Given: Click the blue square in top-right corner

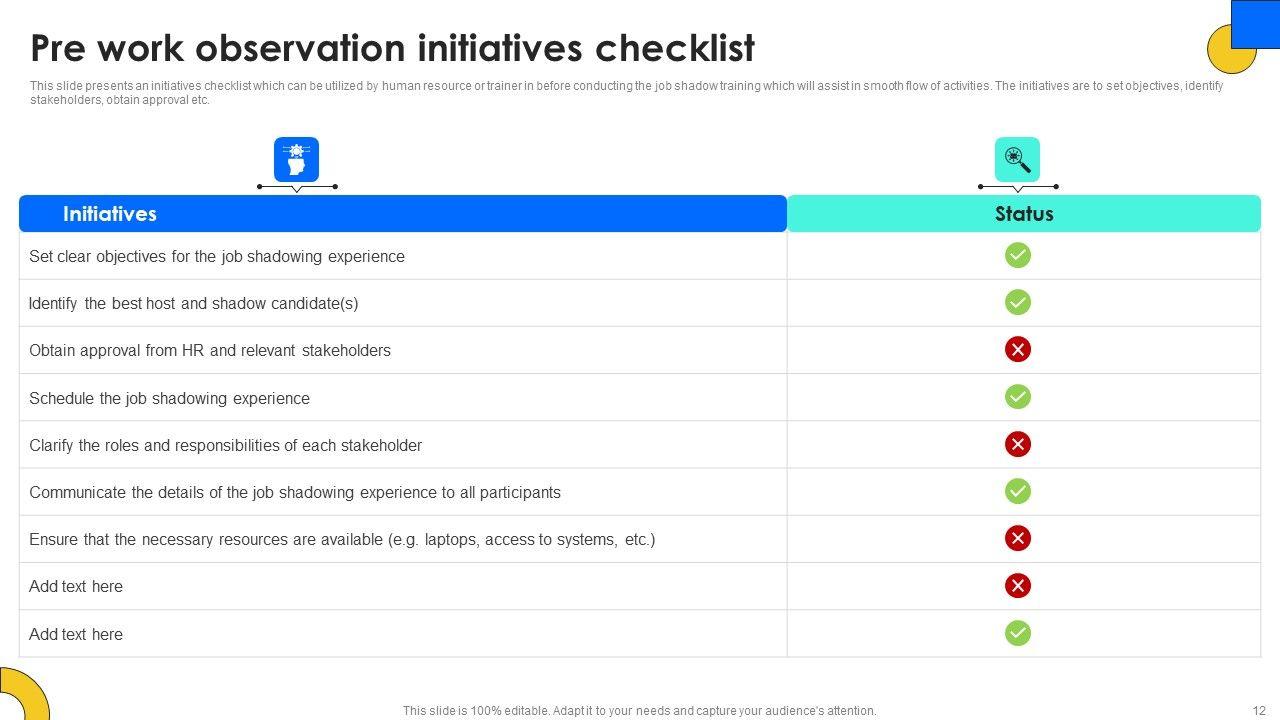Looking at the screenshot, I should (1255, 23).
